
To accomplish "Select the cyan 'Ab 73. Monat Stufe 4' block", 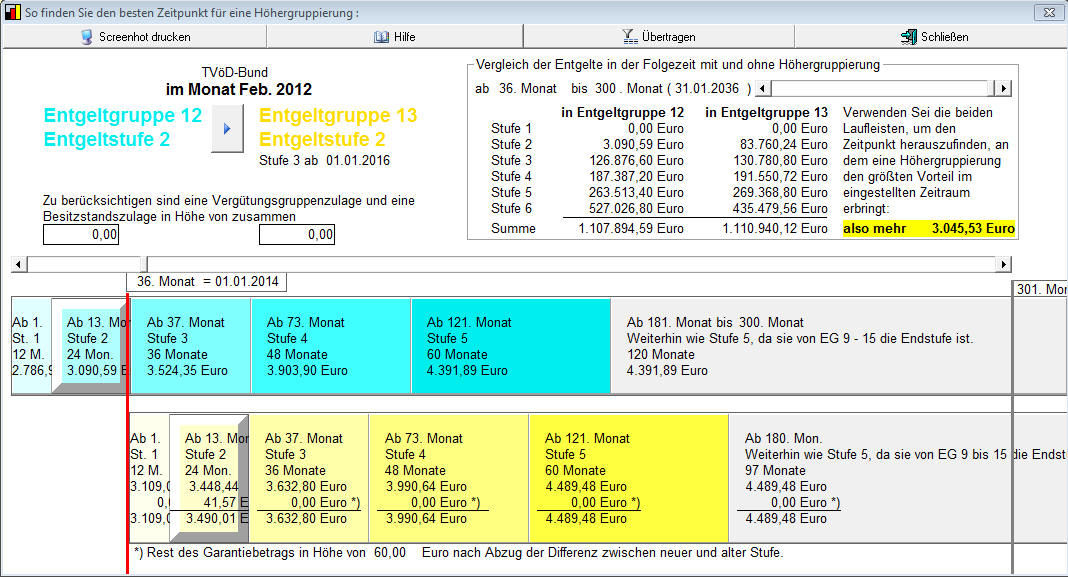I will (x=331, y=346).
